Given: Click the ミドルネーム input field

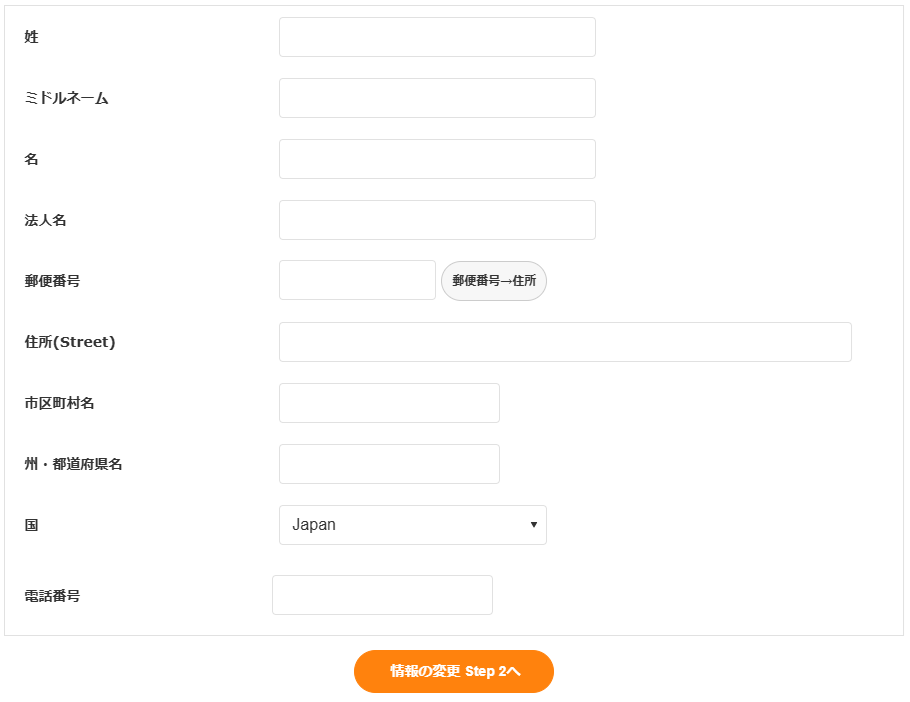Looking at the screenshot, I should tap(437, 98).
